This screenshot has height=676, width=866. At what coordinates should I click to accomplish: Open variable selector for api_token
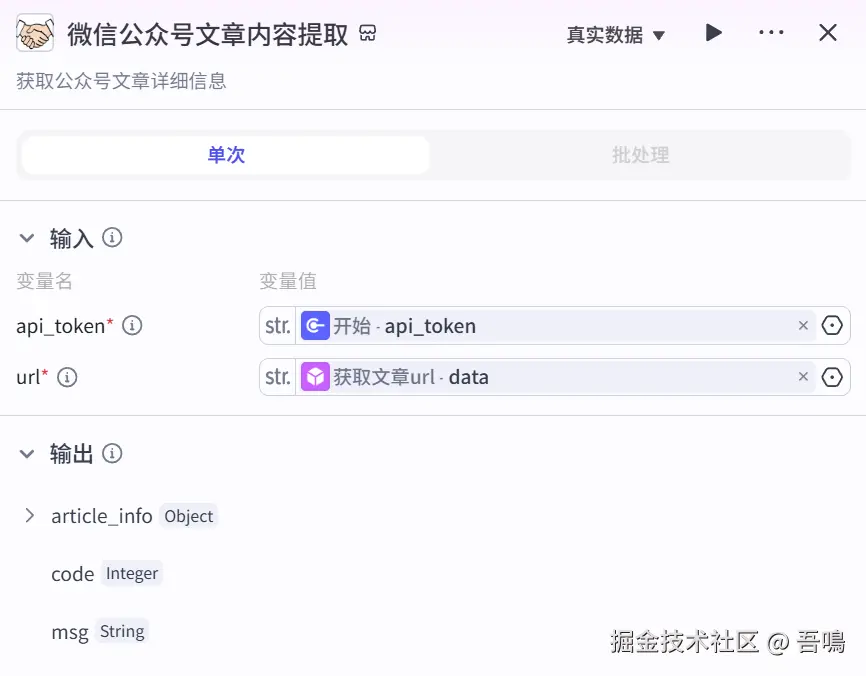pos(832,325)
